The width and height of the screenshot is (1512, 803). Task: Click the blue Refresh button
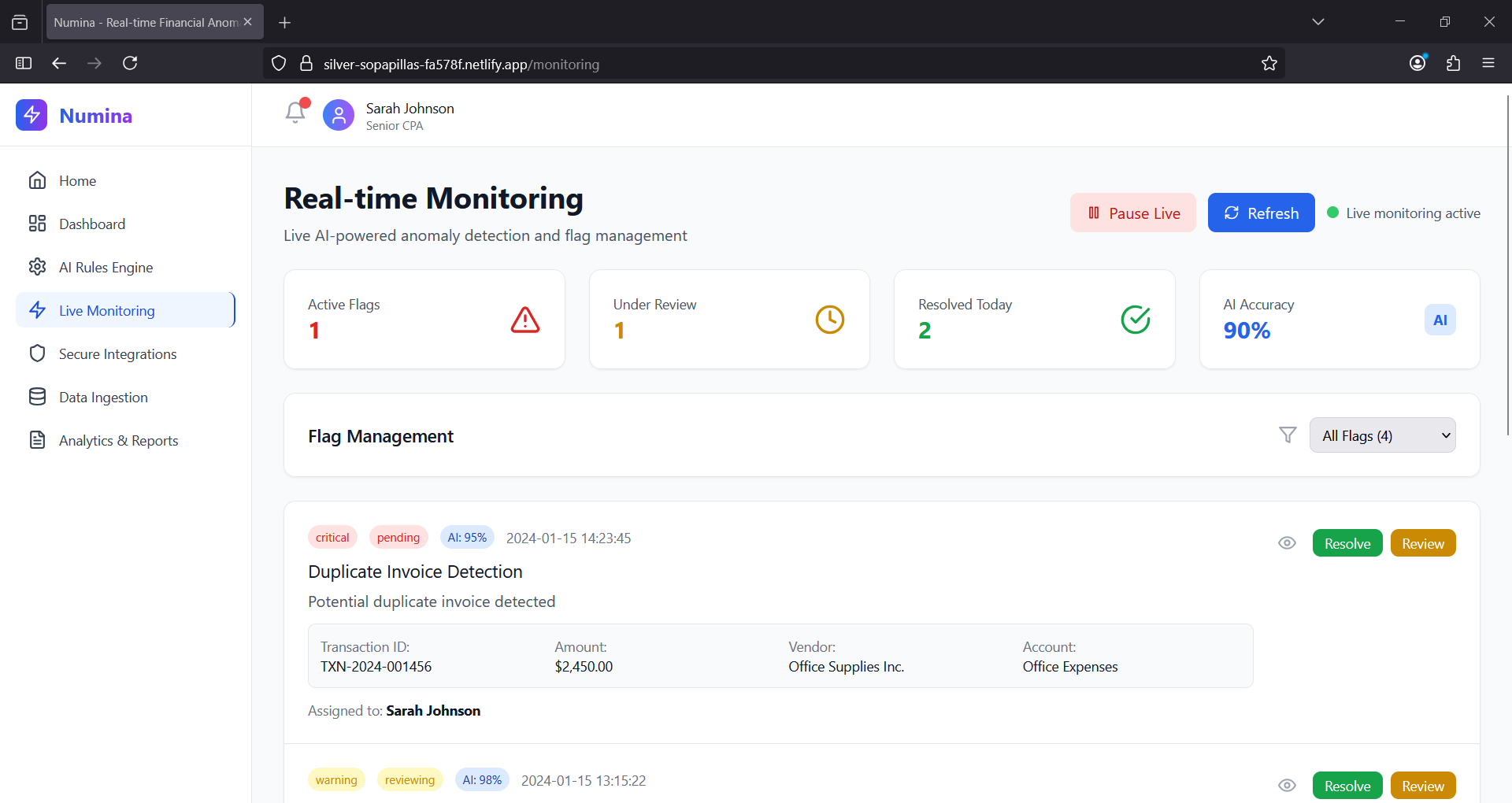1261,213
